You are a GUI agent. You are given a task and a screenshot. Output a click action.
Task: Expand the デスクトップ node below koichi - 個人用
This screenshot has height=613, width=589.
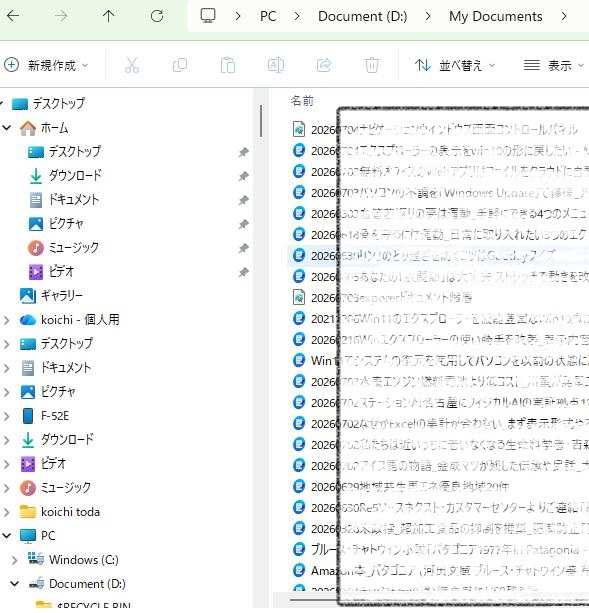click(7, 344)
